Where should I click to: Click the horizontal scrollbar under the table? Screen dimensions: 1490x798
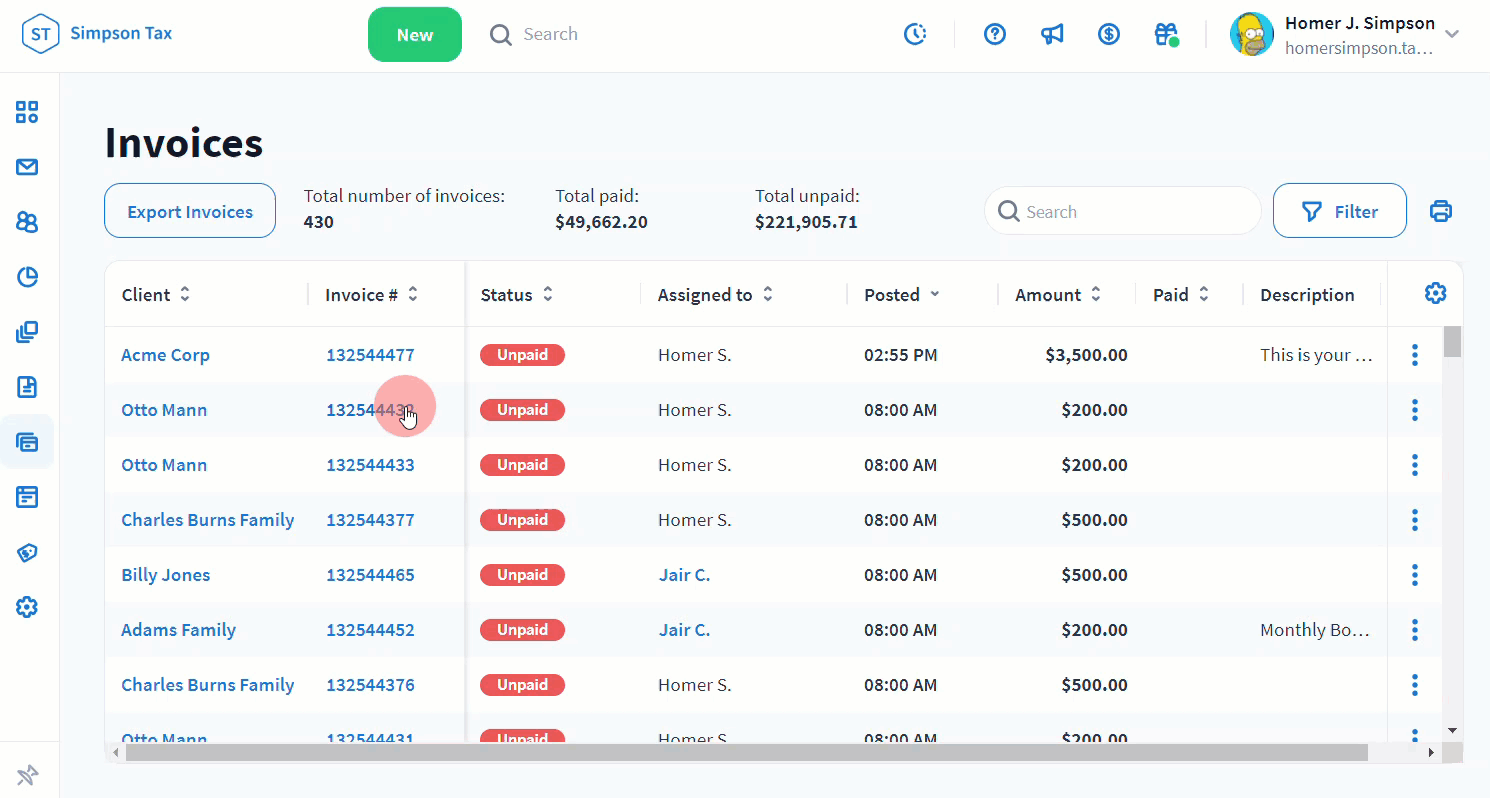pyautogui.click(x=745, y=752)
